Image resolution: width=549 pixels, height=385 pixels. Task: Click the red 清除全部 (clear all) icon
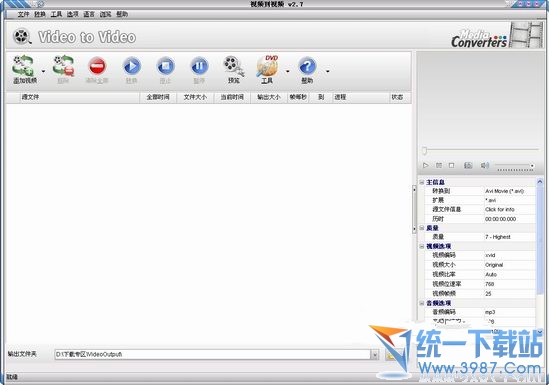[x=97, y=66]
